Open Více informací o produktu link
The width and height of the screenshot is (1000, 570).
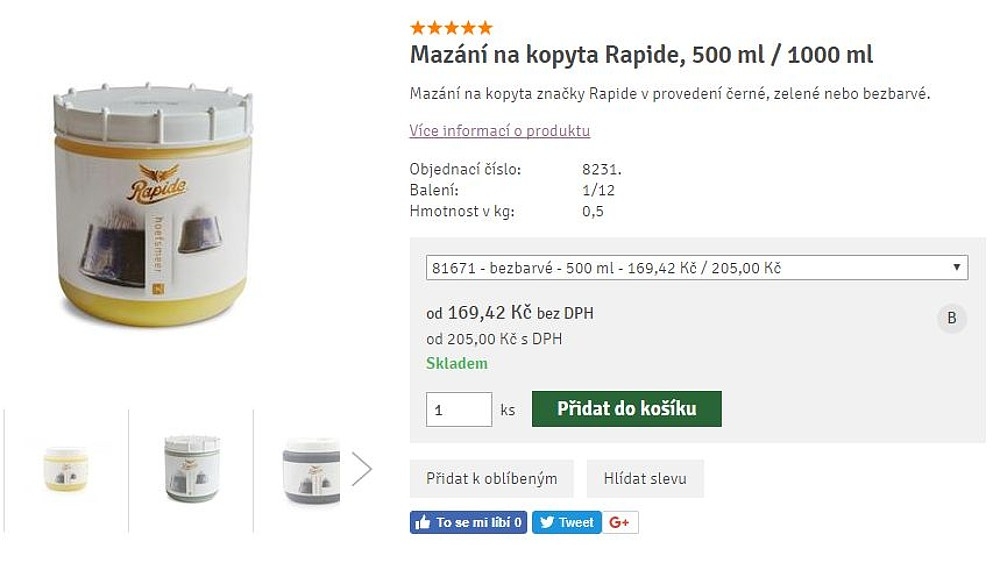499,131
